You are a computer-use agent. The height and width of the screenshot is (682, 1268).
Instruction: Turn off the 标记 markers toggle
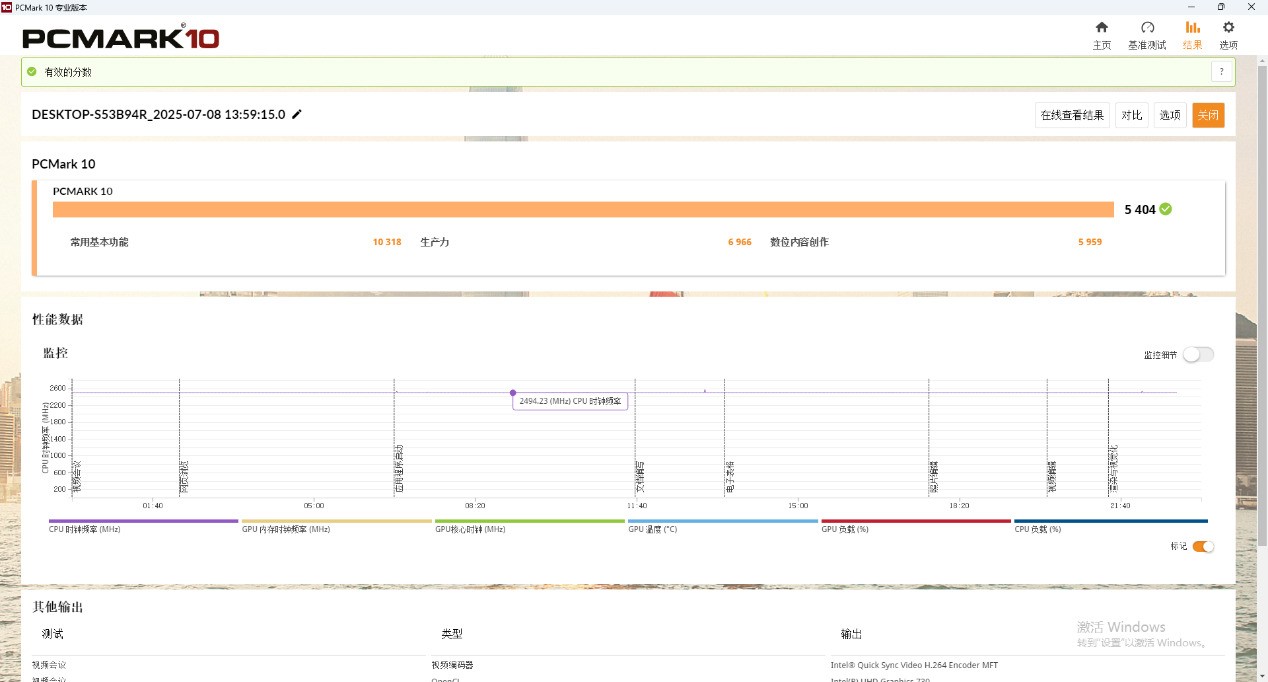click(x=1203, y=546)
